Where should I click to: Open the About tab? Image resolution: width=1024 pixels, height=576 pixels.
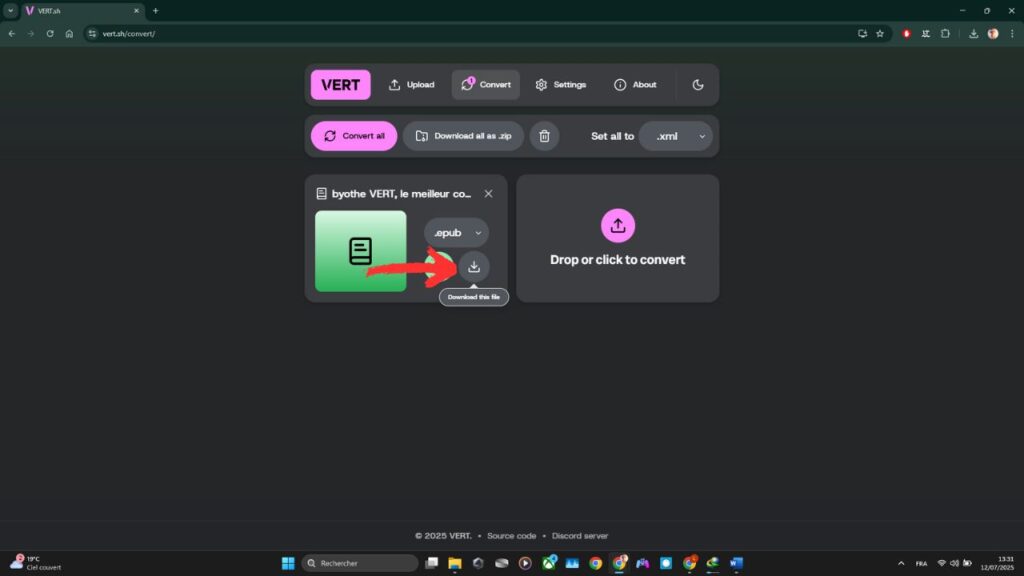point(635,85)
